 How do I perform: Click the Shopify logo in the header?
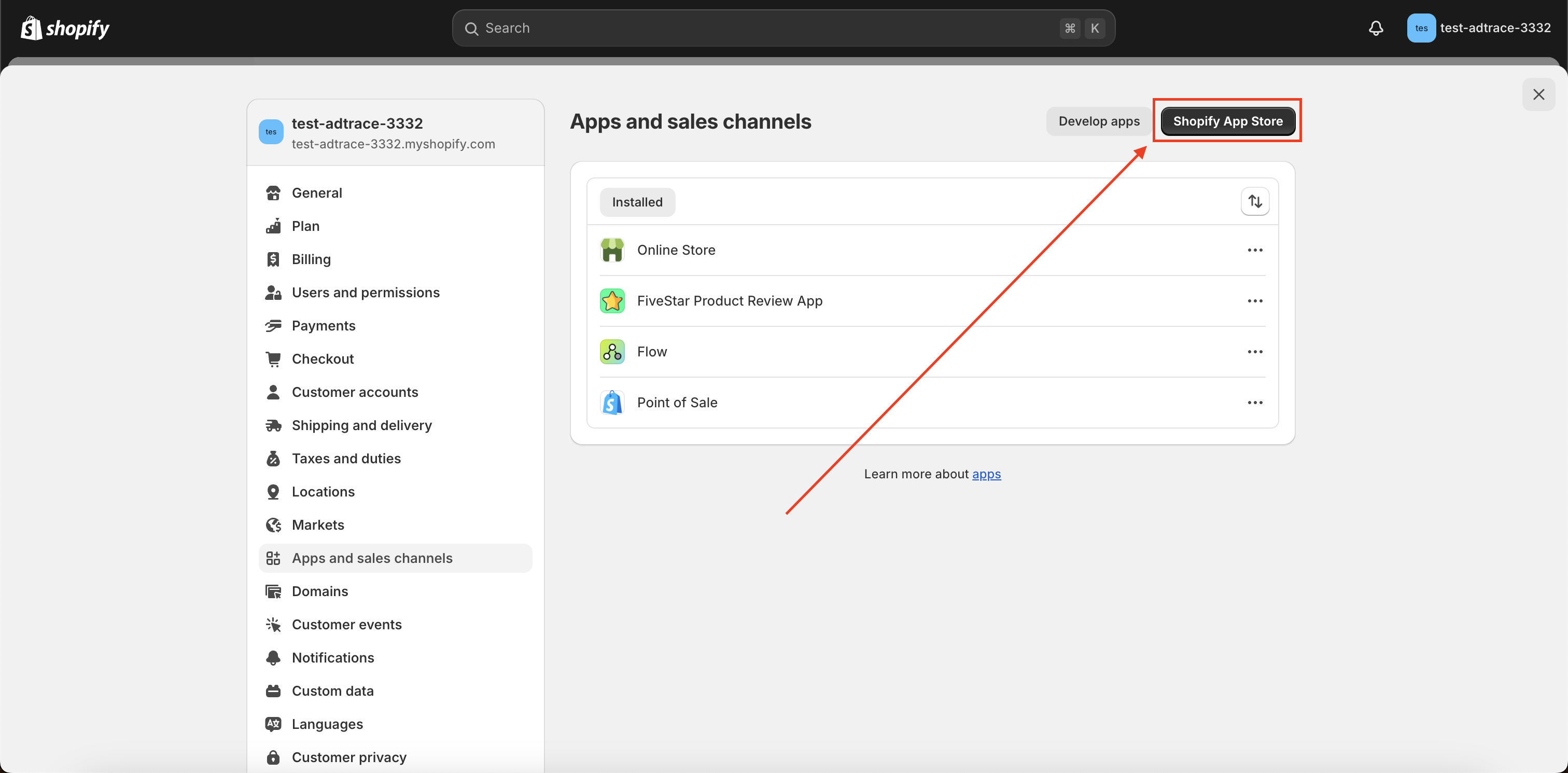pos(65,28)
